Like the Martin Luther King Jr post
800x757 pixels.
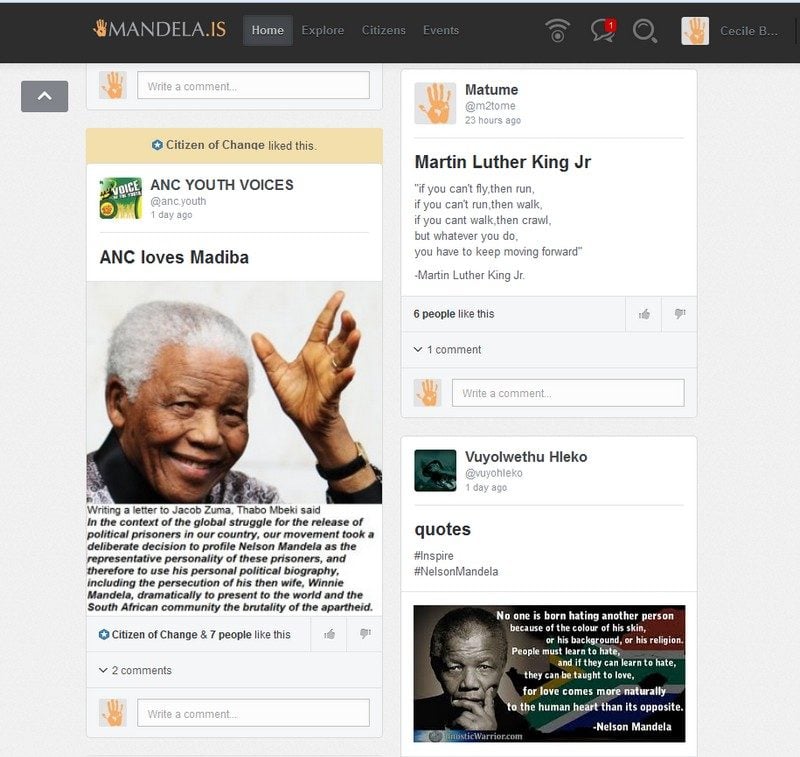(644, 314)
